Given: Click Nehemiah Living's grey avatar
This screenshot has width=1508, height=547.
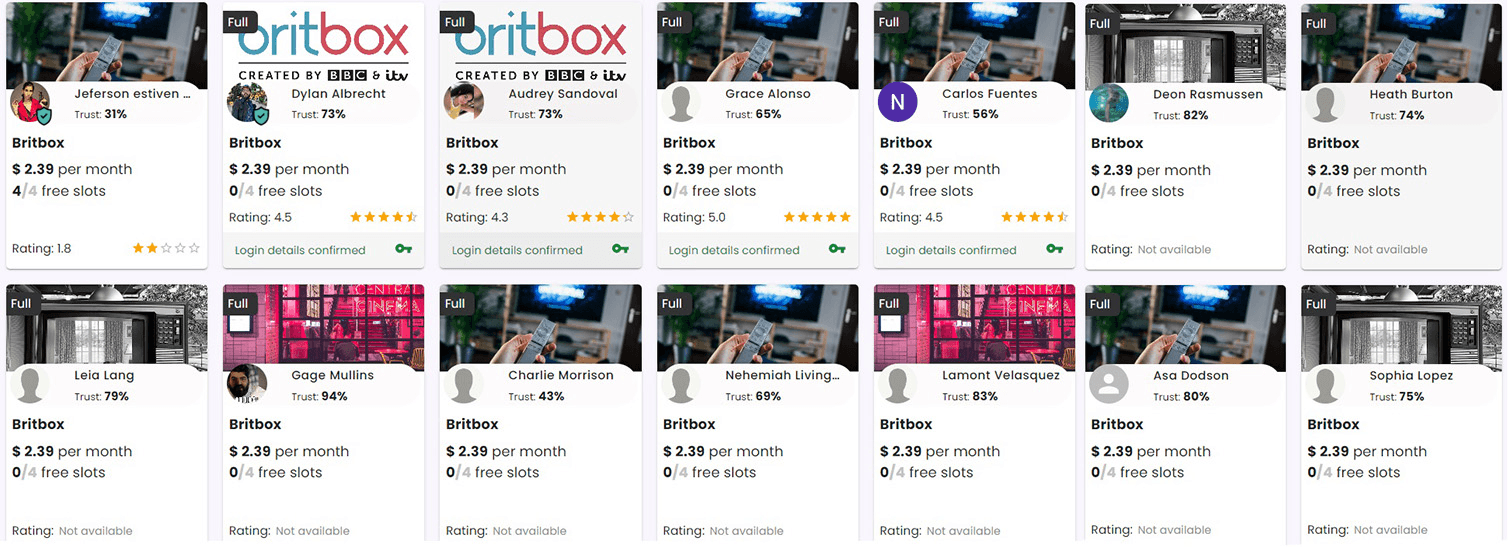Looking at the screenshot, I should click(681, 385).
